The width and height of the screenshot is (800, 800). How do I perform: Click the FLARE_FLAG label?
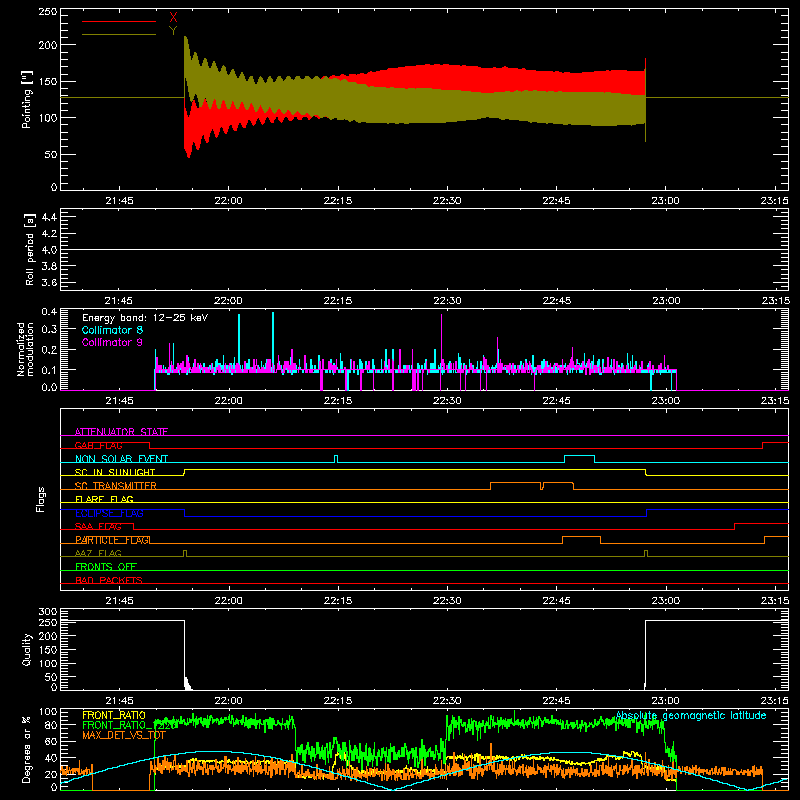click(104, 499)
